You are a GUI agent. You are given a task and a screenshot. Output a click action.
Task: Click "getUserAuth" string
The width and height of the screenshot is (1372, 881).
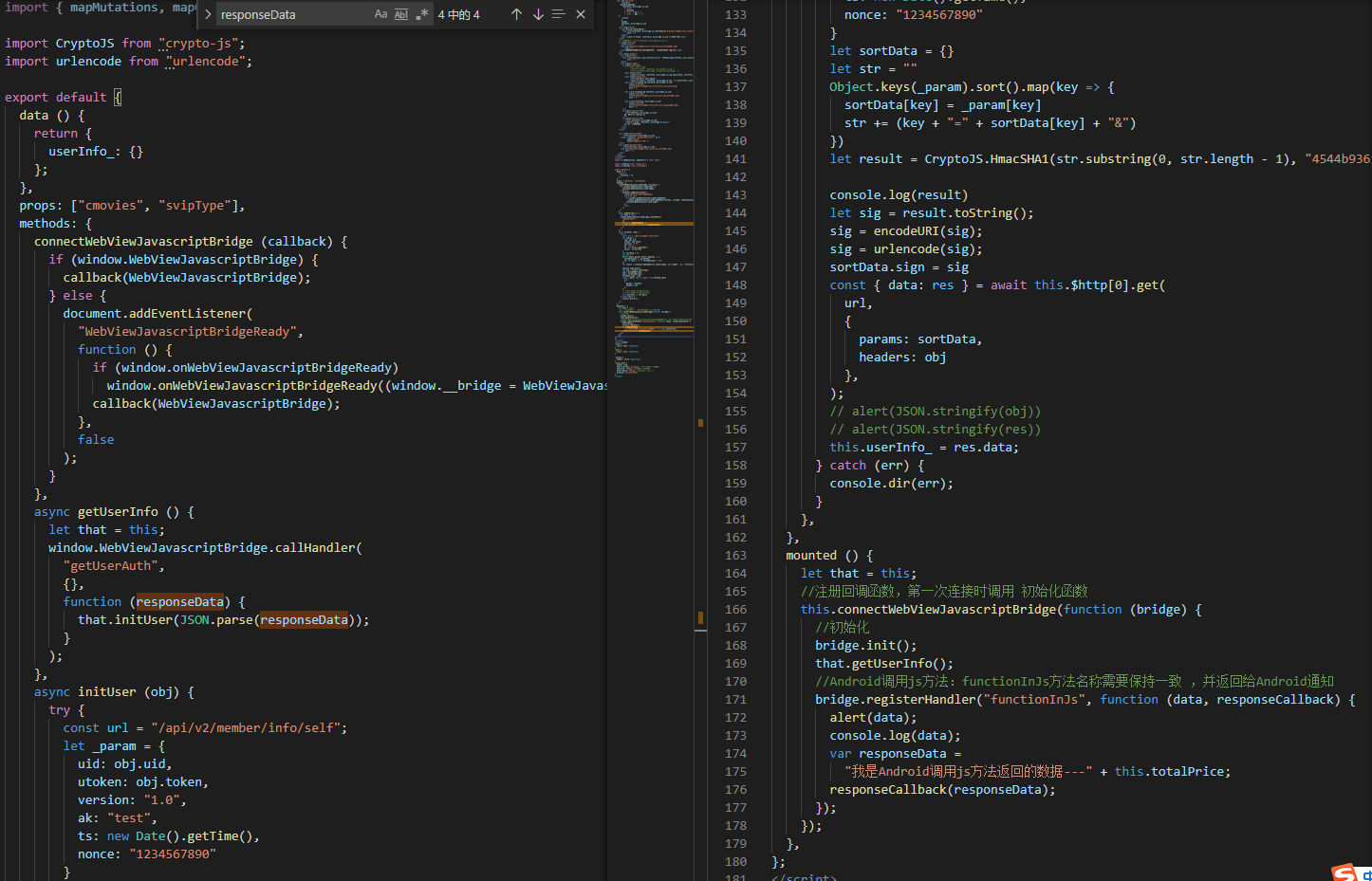click(x=114, y=566)
